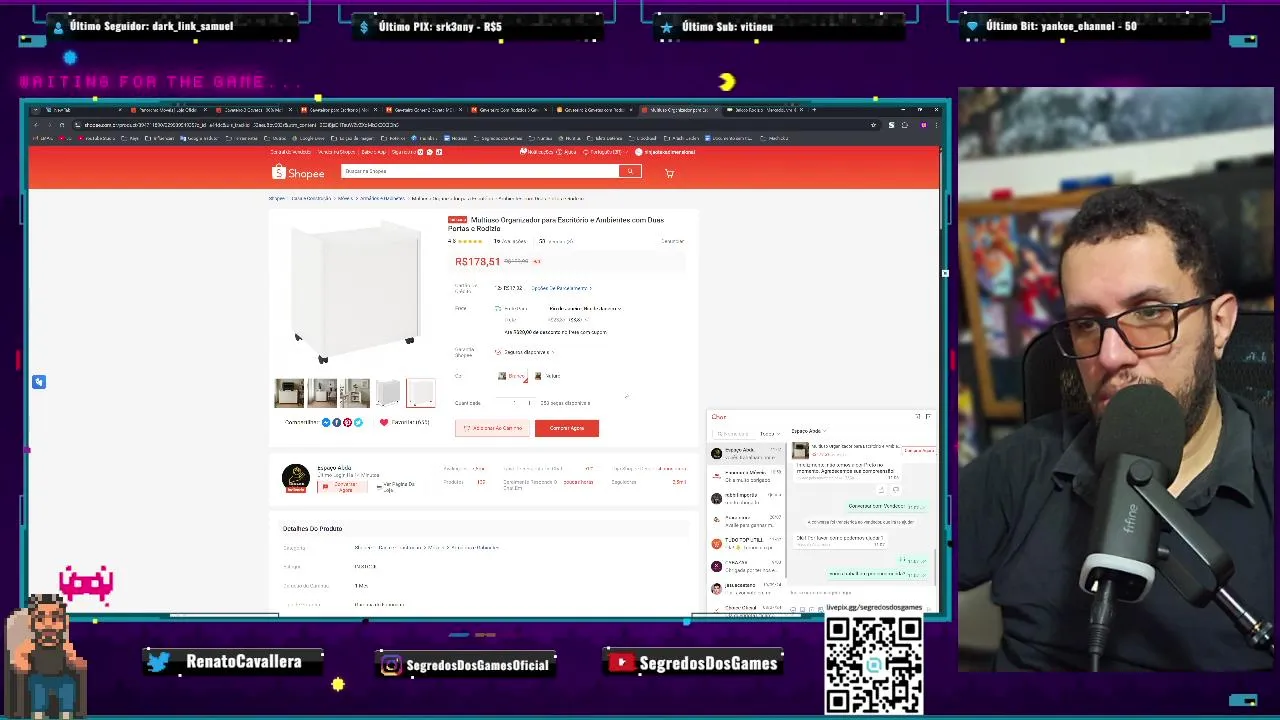Open Espaço Aluda conversation in chat list
The image size is (1280, 720).
pos(746,453)
